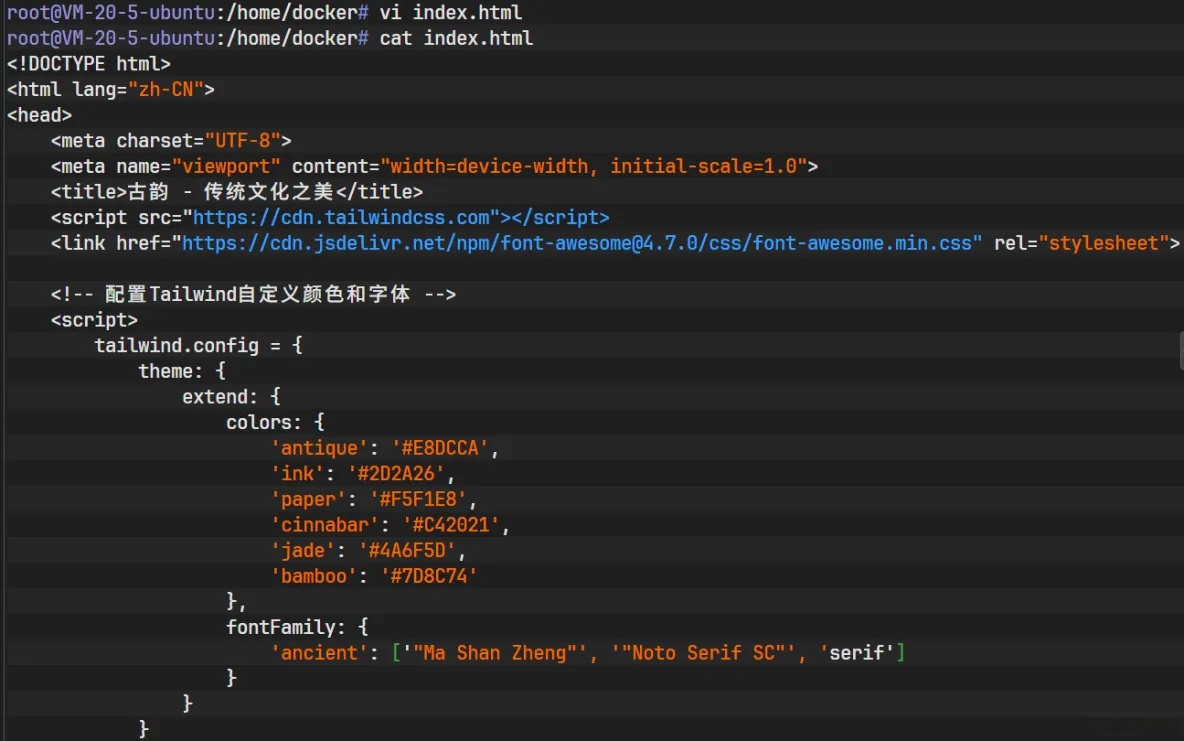Click the bamboo color value #7D8C74
This screenshot has height=741, width=1184.
click(439, 575)
